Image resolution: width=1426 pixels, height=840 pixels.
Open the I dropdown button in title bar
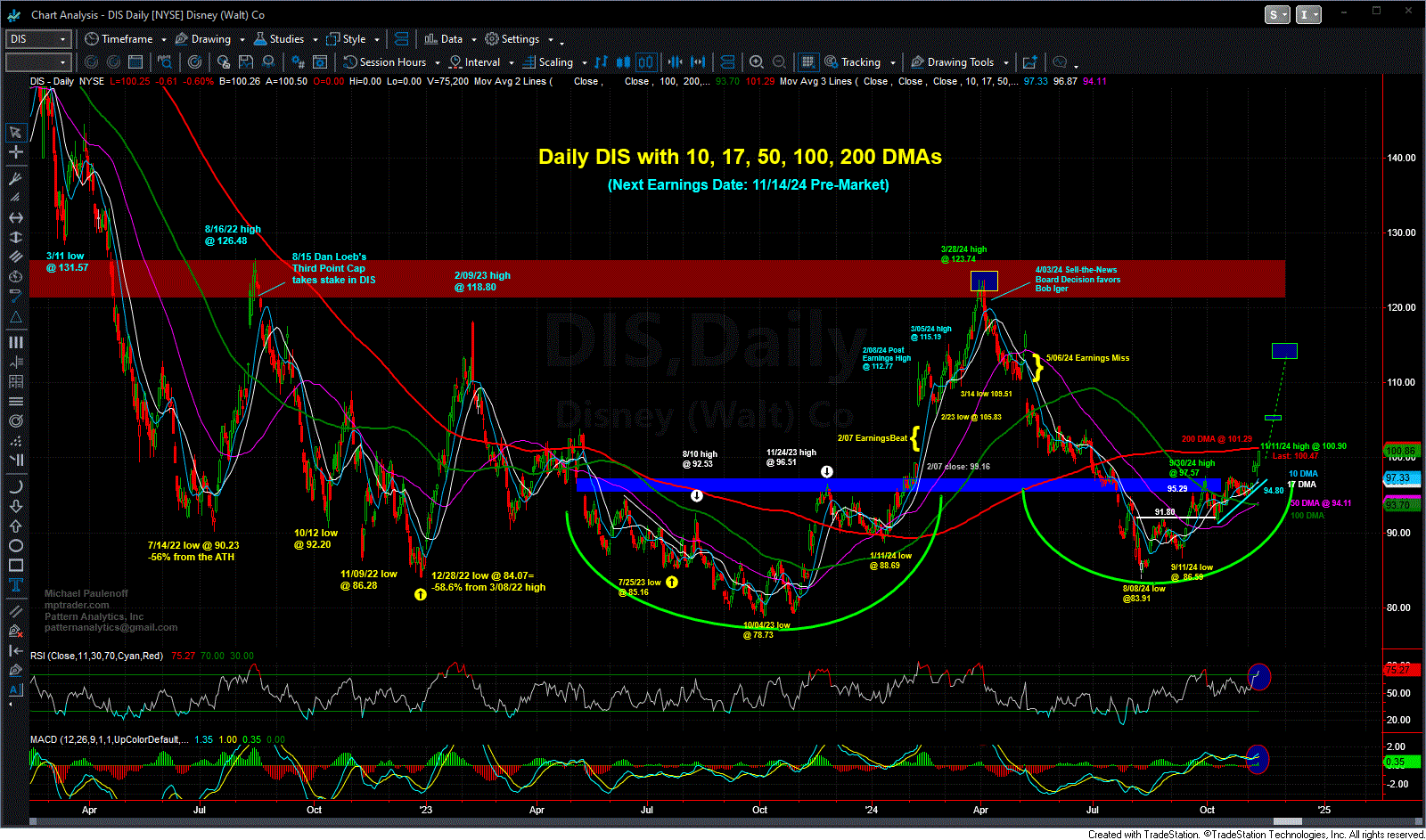(1308, 14)
